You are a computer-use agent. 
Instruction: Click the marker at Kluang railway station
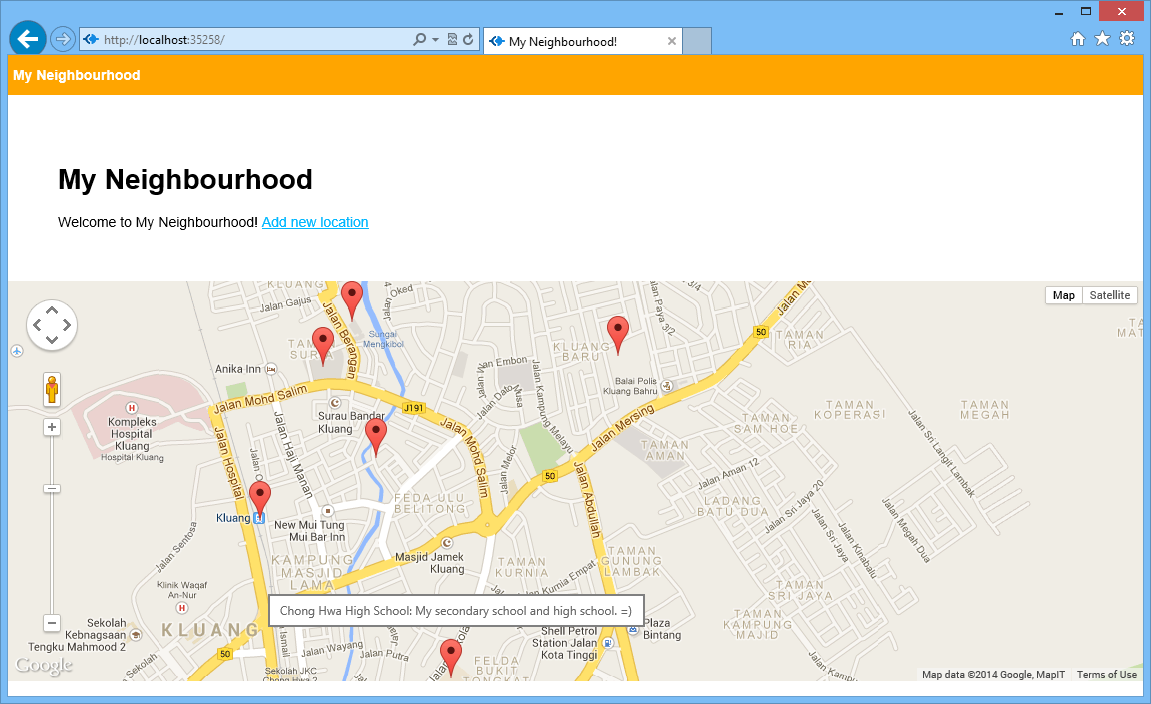260,498
